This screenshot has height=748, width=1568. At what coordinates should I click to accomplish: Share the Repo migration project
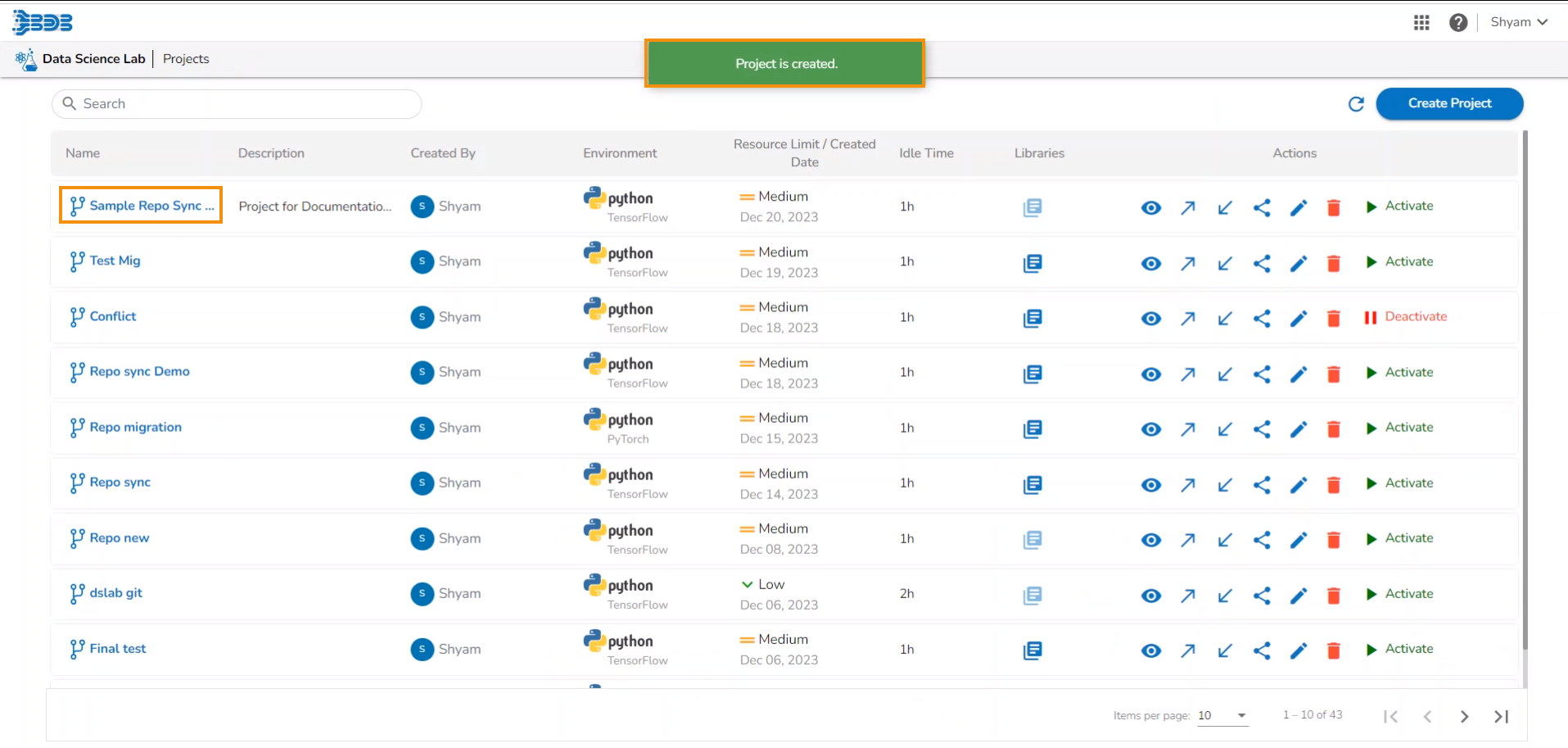[x=1262, y=428]
